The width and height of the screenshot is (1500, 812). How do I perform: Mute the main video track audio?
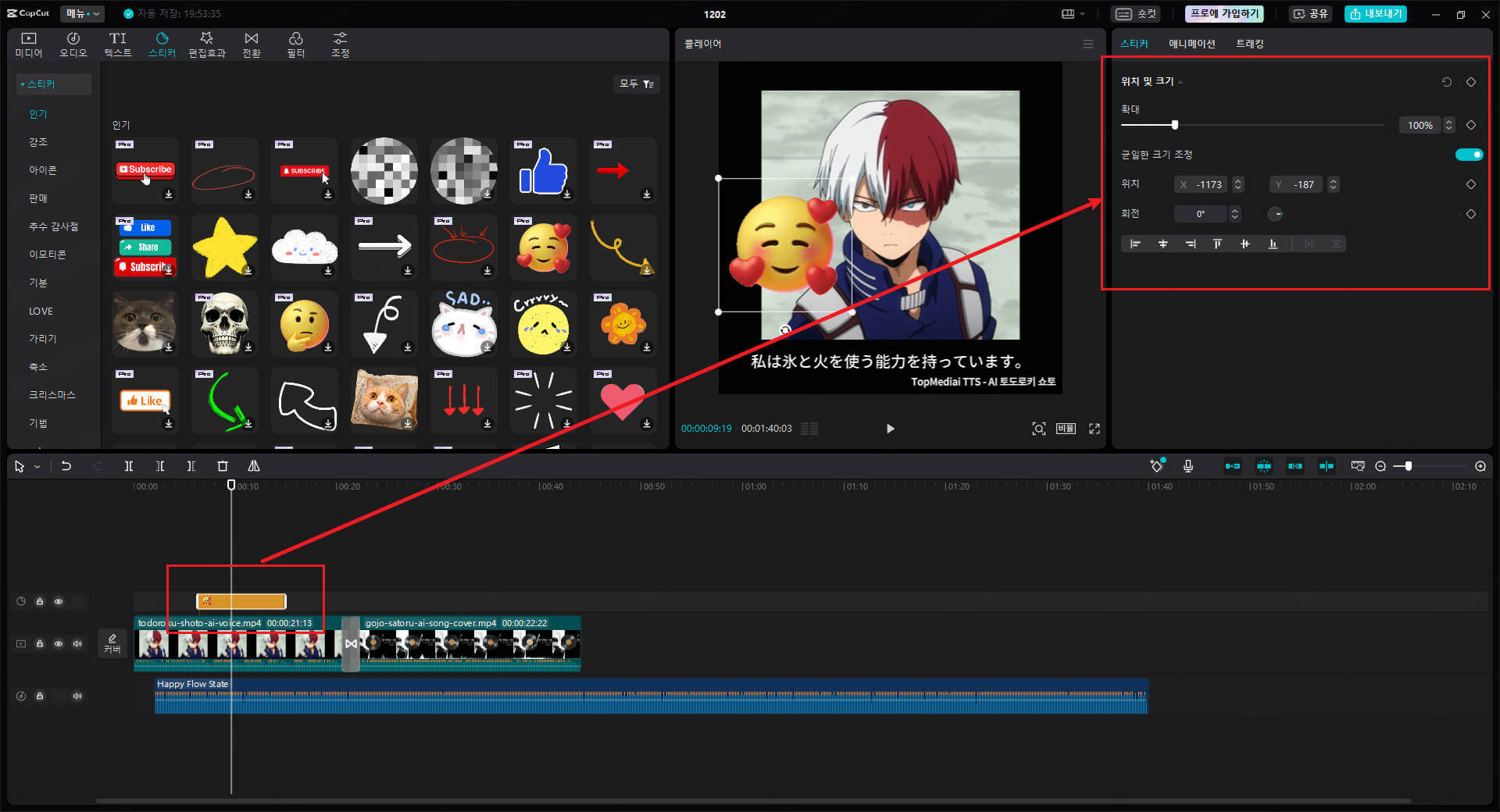click(x=77, y=643)
